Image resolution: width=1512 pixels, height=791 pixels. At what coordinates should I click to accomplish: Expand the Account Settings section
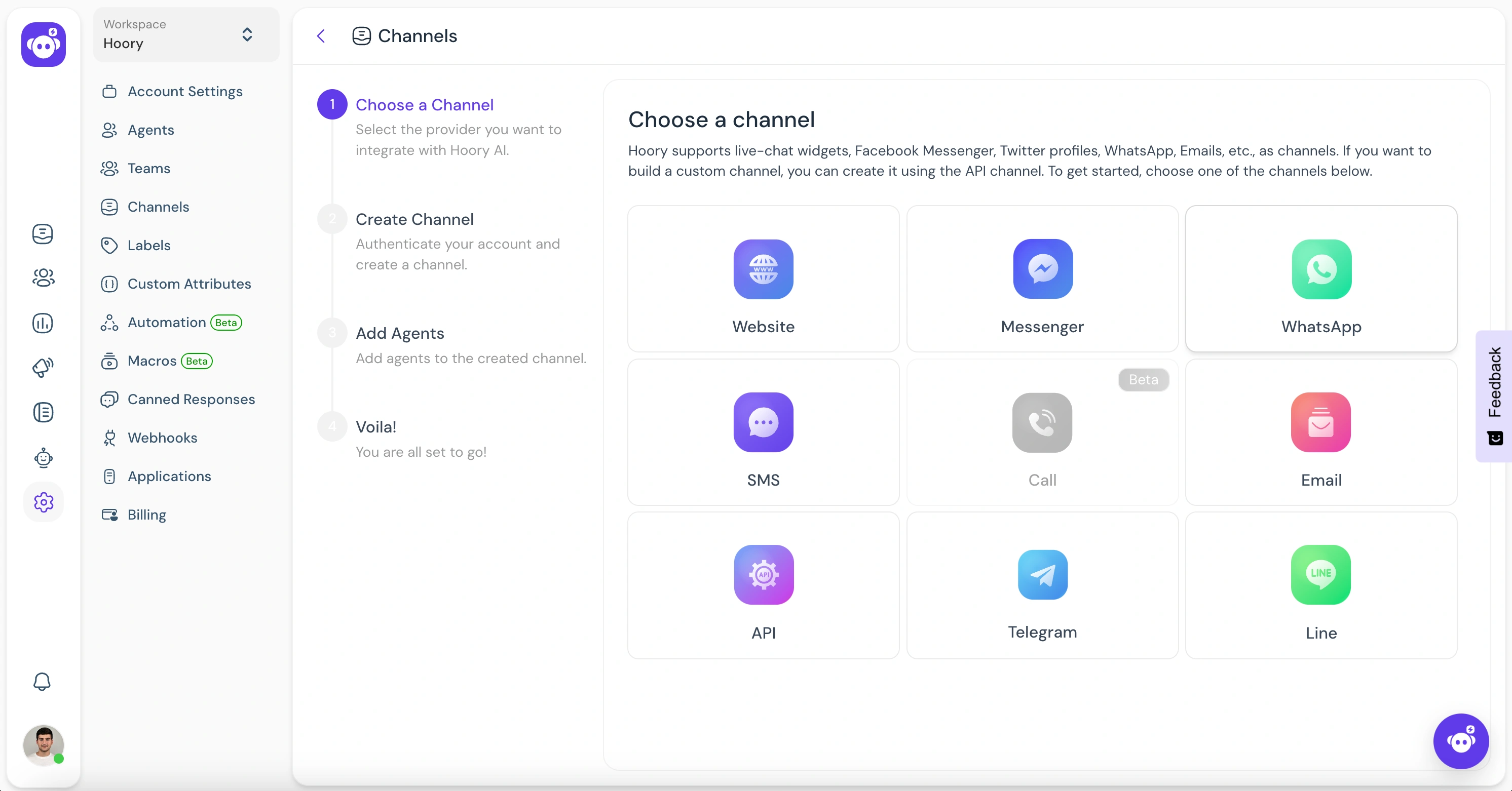click(185, 91)
